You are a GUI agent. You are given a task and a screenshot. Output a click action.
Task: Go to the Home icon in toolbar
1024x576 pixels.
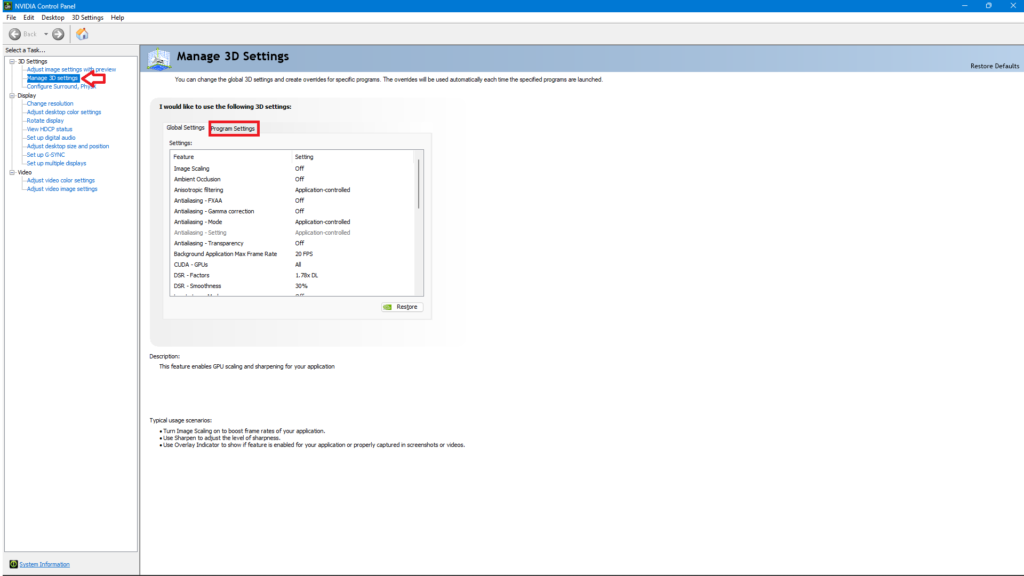(x=82, y=34)
